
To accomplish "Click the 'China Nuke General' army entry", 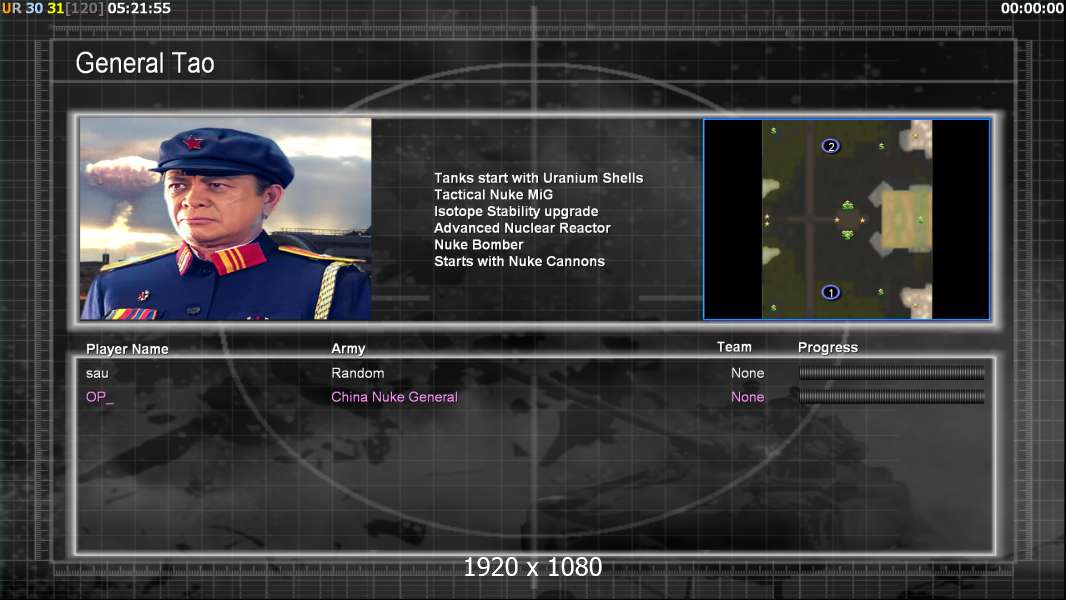I will 394,397.
